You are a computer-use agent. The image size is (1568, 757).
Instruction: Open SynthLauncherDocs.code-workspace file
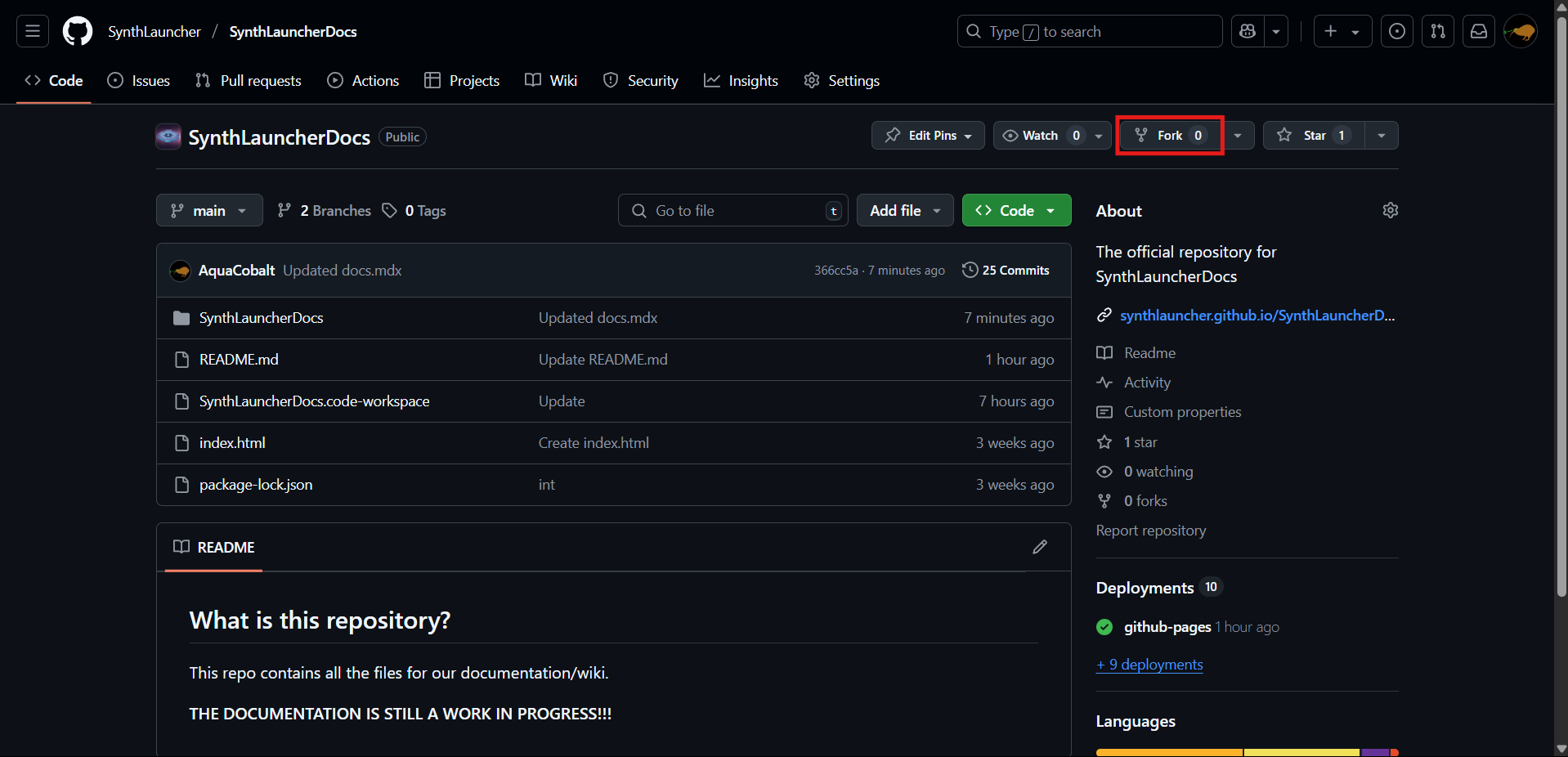click(314, 401)
